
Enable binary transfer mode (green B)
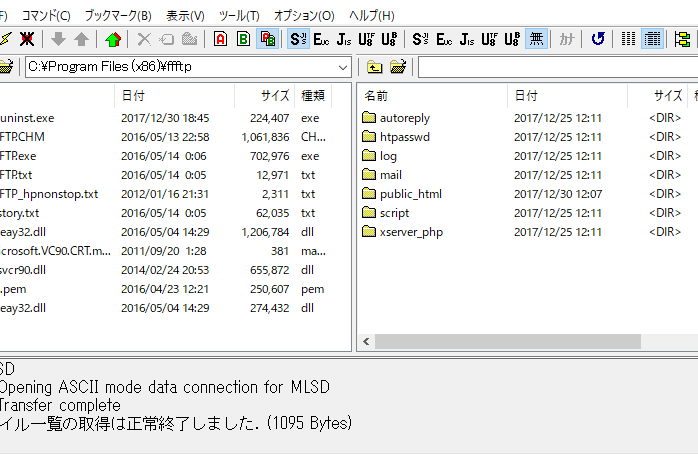pyautogui.click(x=243, y=40)
